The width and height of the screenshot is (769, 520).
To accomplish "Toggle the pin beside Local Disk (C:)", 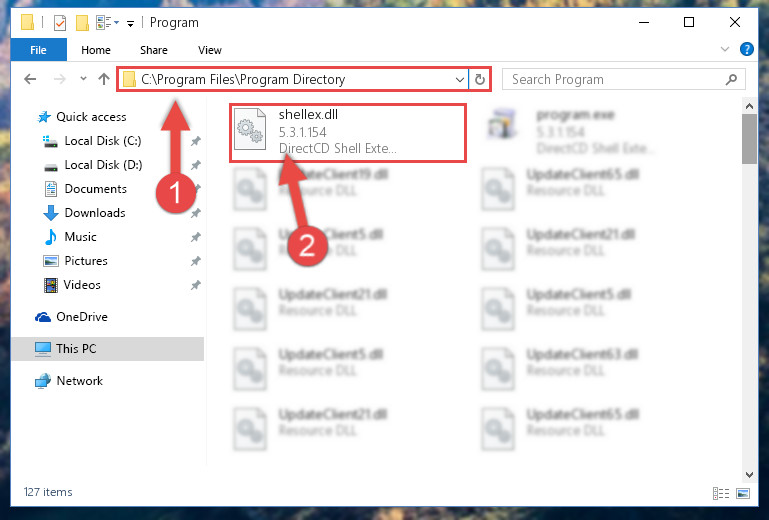I will coord(195,141).
